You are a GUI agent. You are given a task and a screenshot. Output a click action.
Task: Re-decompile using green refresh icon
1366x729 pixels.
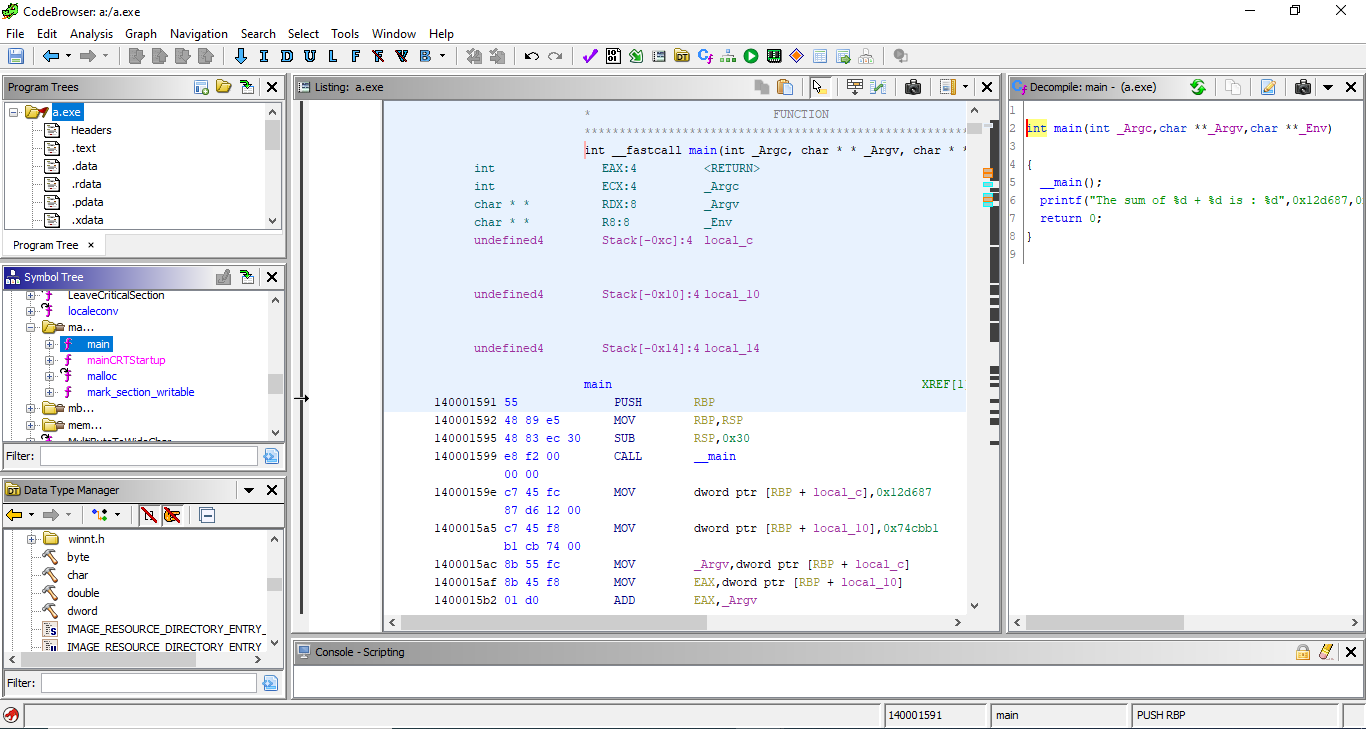(1197, 87)
